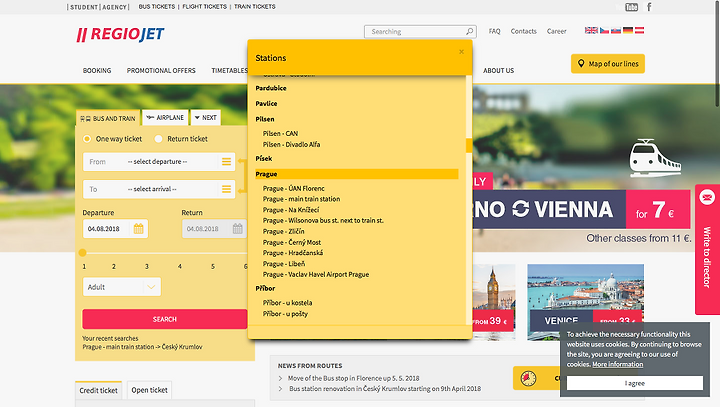Open station list icon for From field
The image size is (720, 407).
[x=226, y=162]
